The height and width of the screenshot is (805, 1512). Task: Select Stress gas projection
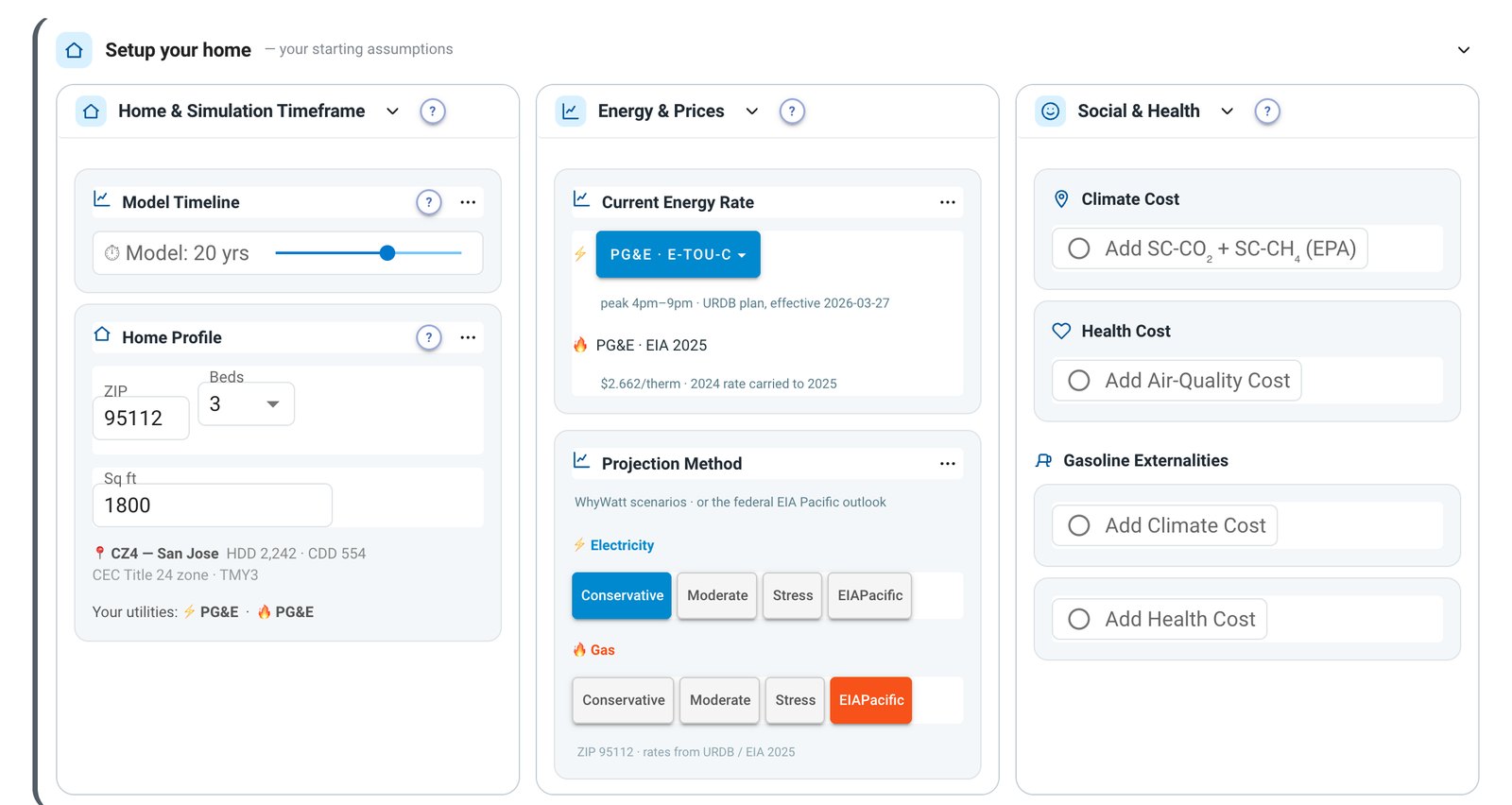[795, 701]
